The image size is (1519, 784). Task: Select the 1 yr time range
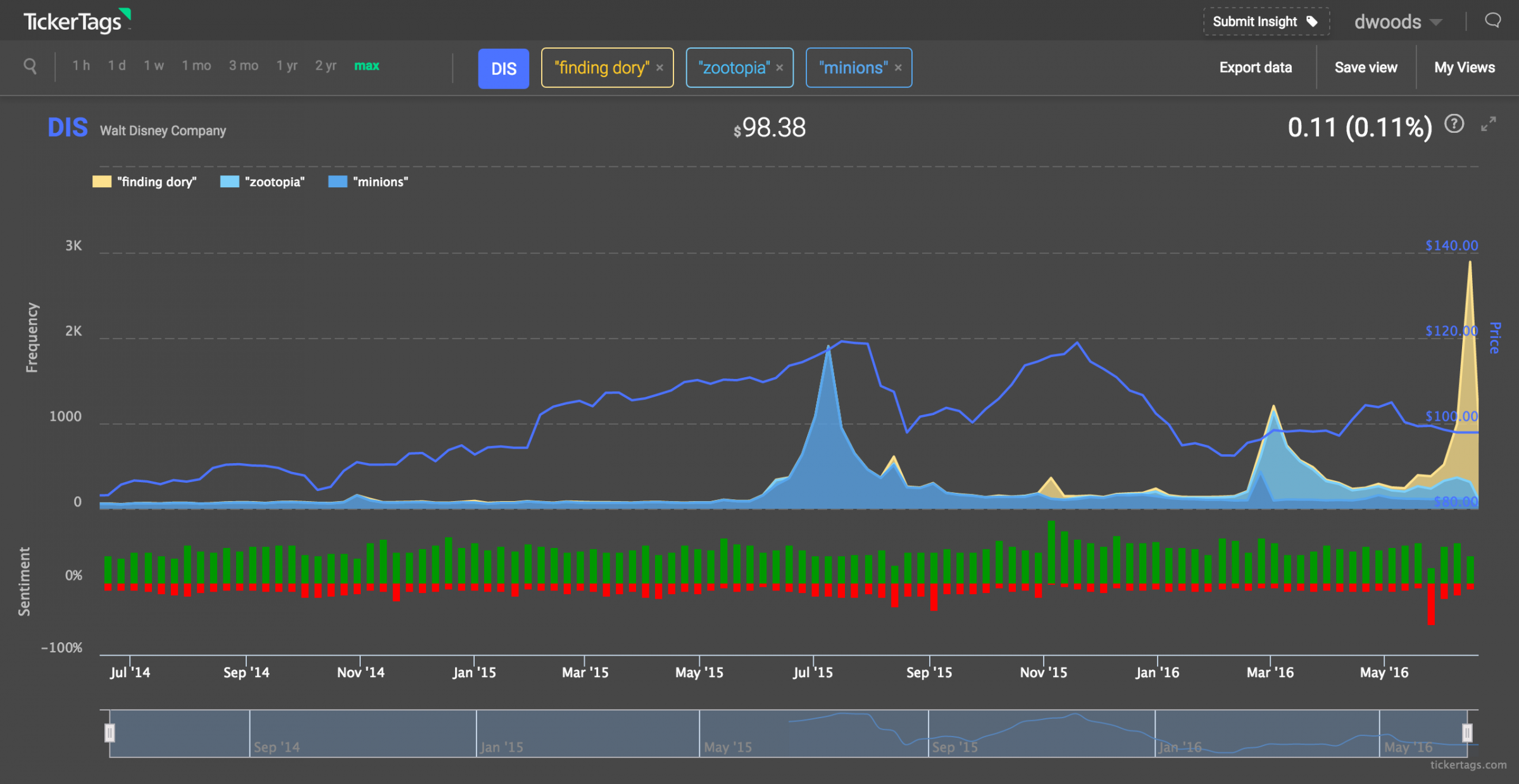[x=287, y=66]
